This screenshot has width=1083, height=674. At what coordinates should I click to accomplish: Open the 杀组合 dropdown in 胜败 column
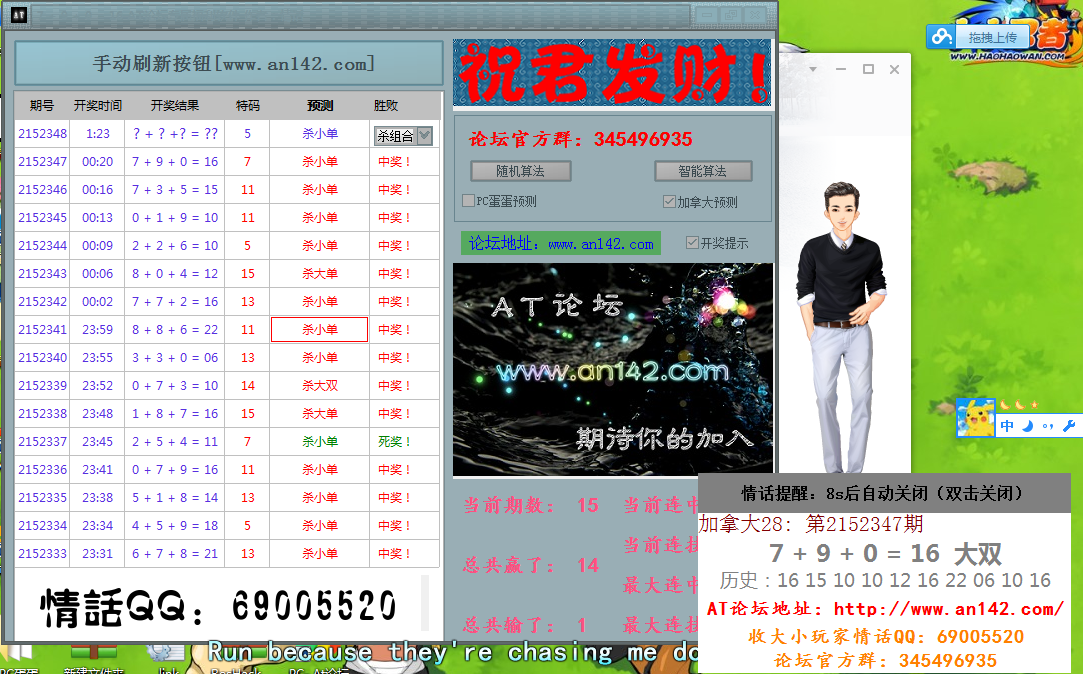click(424, 135)
